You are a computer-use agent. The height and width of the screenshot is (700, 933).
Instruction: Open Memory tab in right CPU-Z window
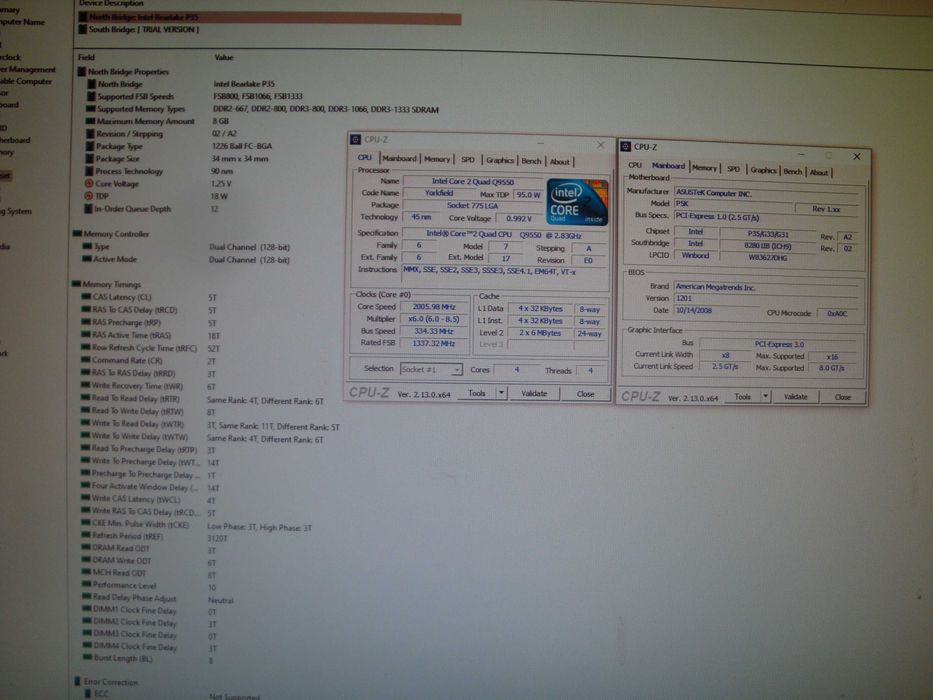click(x=705, y=168)
